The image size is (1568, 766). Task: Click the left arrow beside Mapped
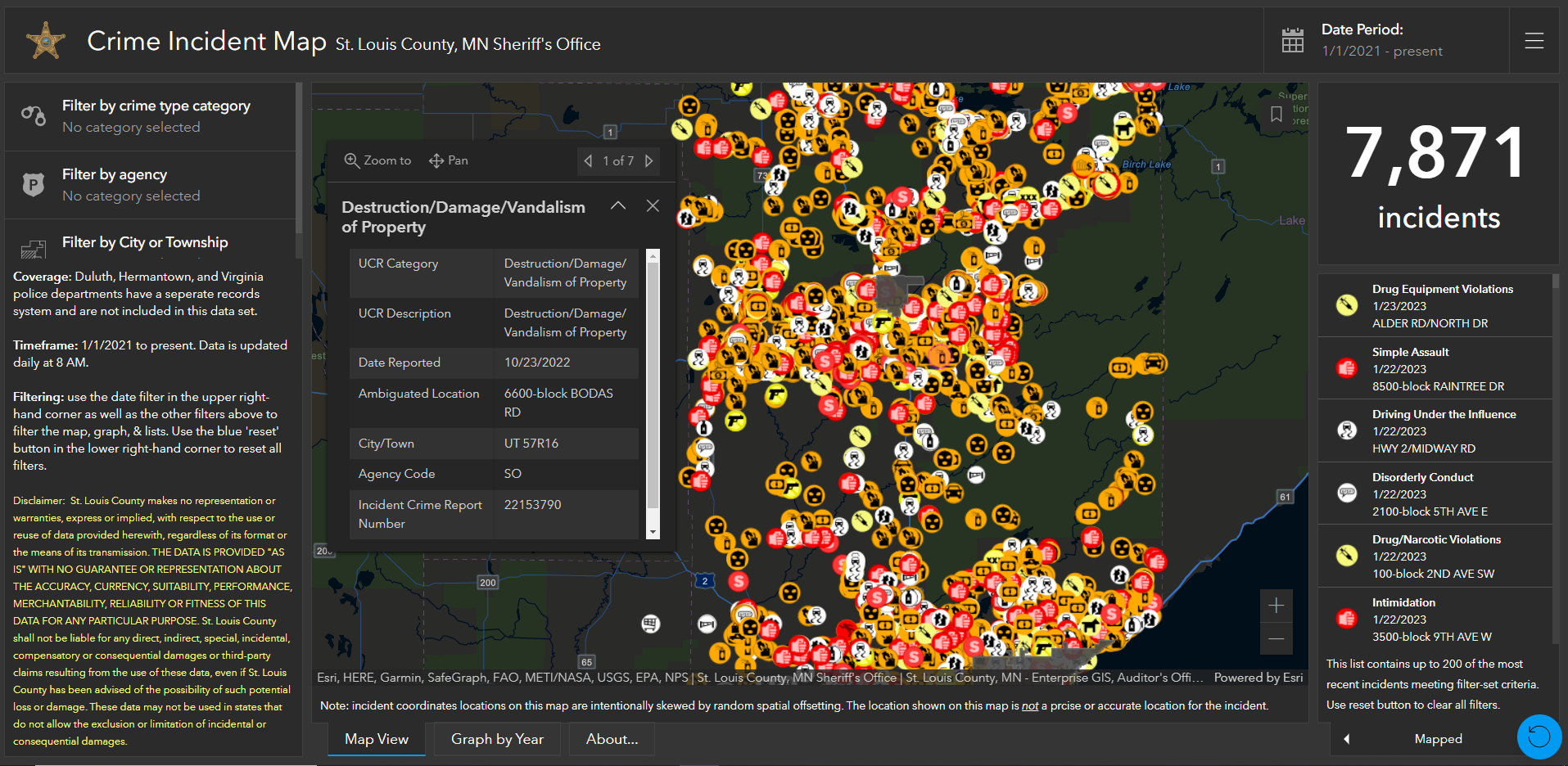point(1346,739)
